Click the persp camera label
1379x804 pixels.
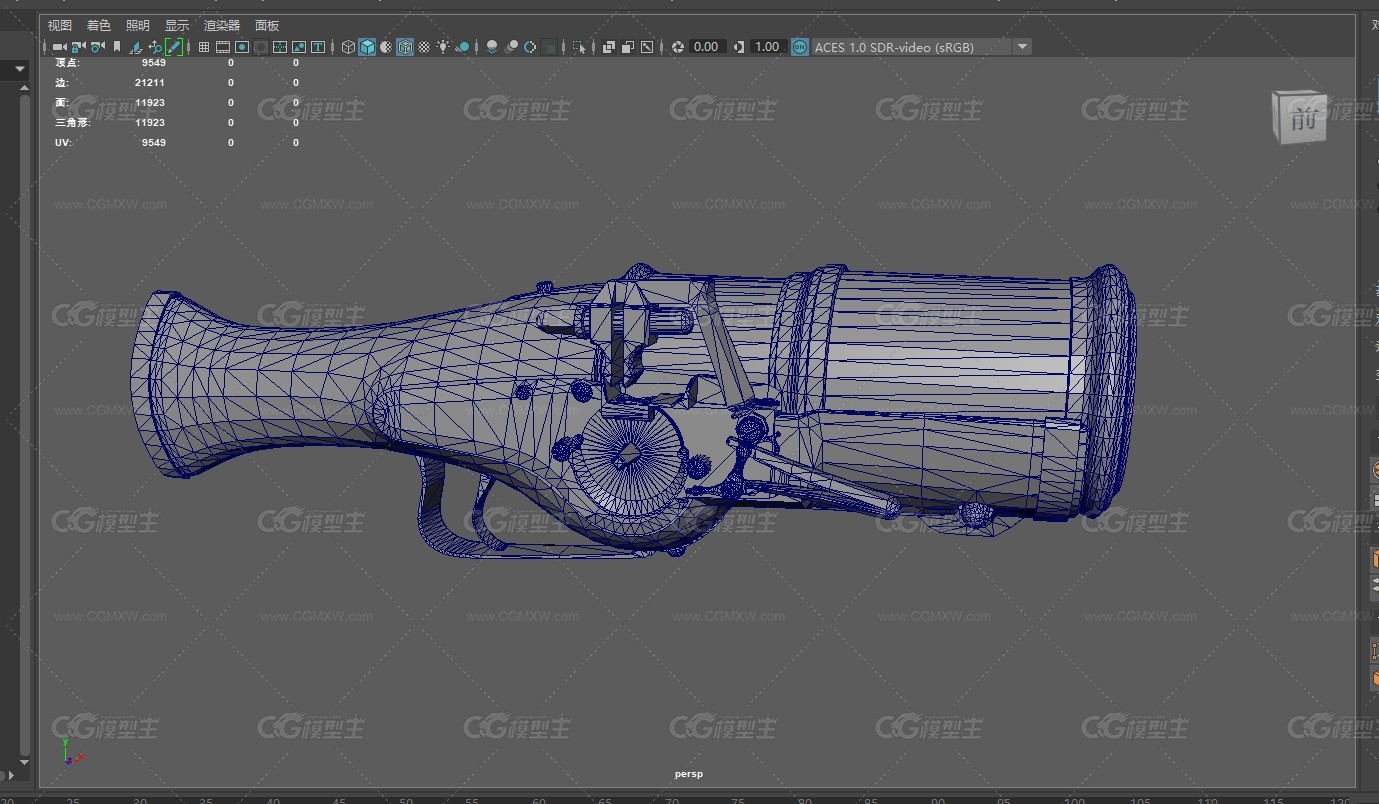pos(689,773)
